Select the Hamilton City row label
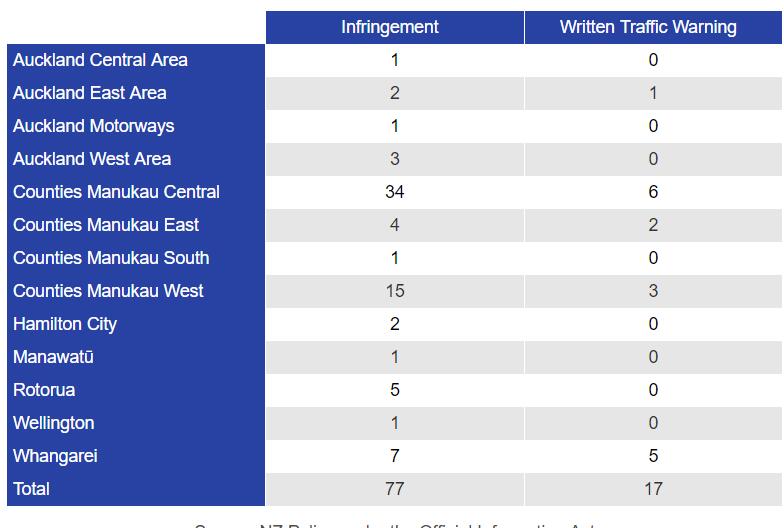 click(65, 324)
